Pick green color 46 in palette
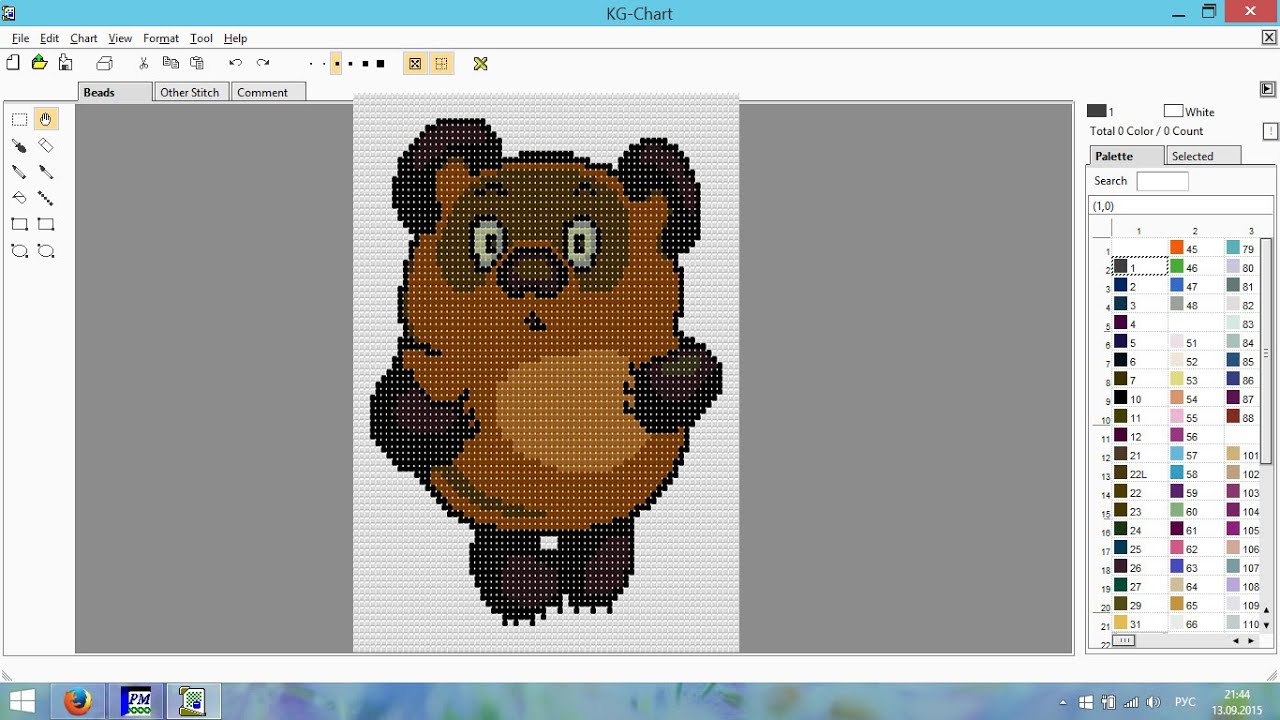This screenshot has height=720, width=1280. (x=1177, y=267)
